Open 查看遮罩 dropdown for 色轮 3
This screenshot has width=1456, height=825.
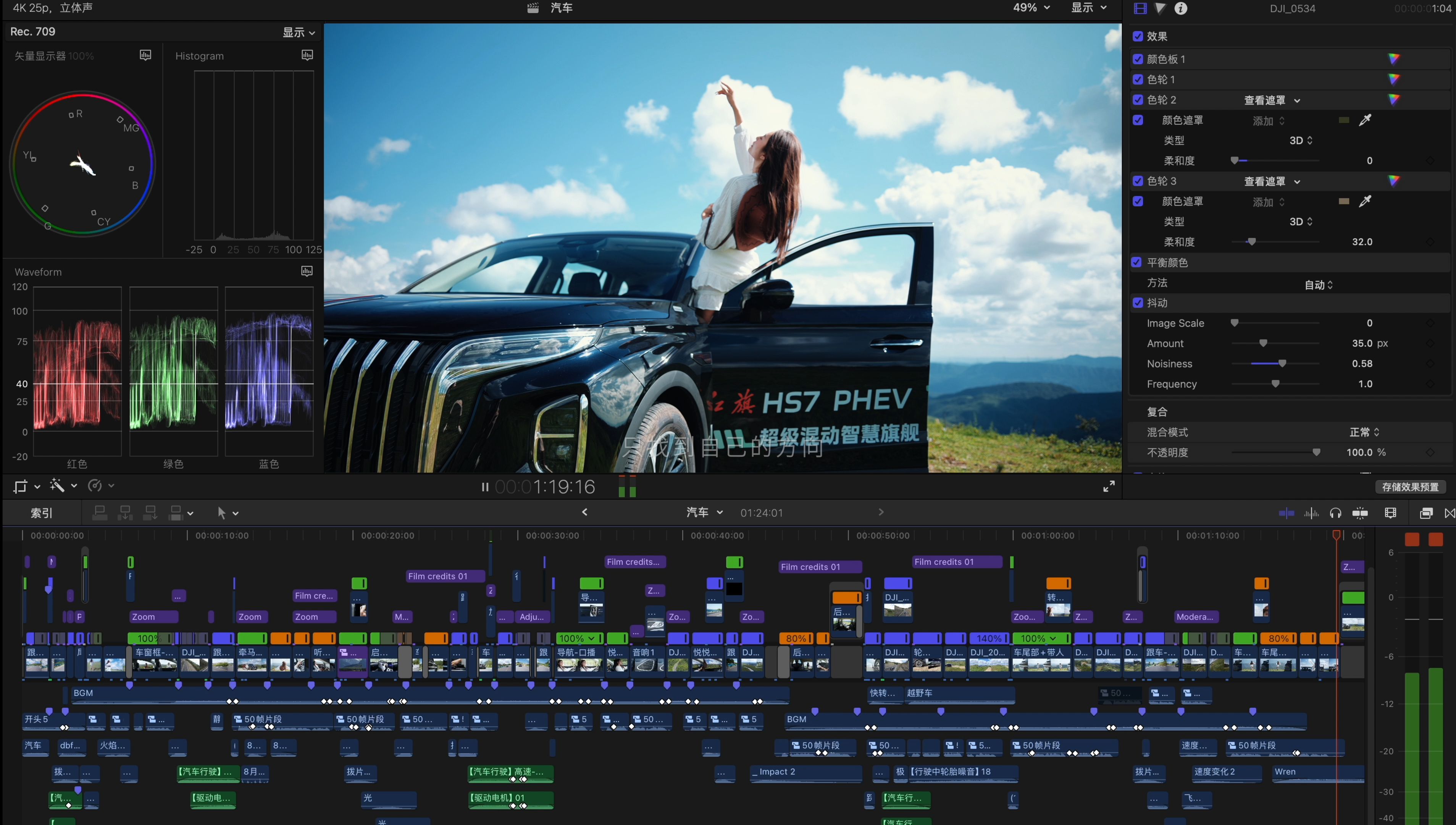click(1272, 181)
